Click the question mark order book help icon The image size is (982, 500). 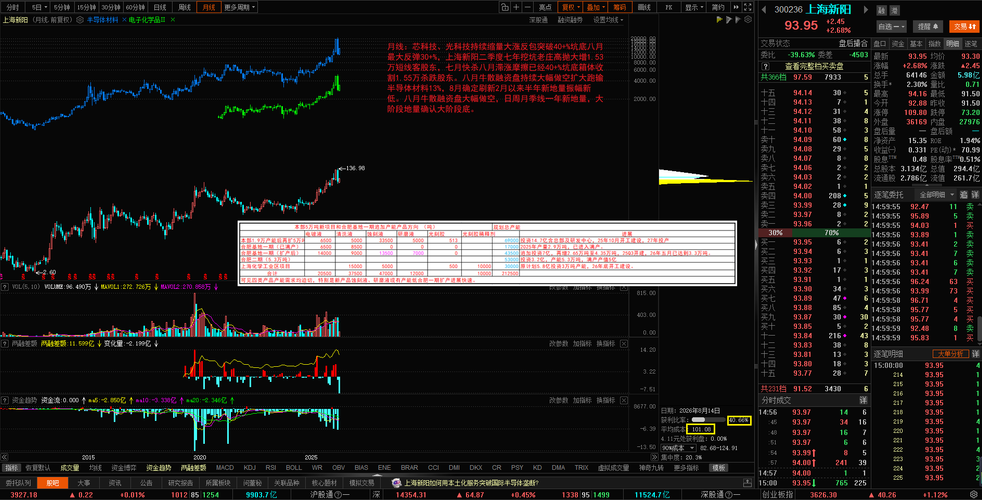(765, 66)
